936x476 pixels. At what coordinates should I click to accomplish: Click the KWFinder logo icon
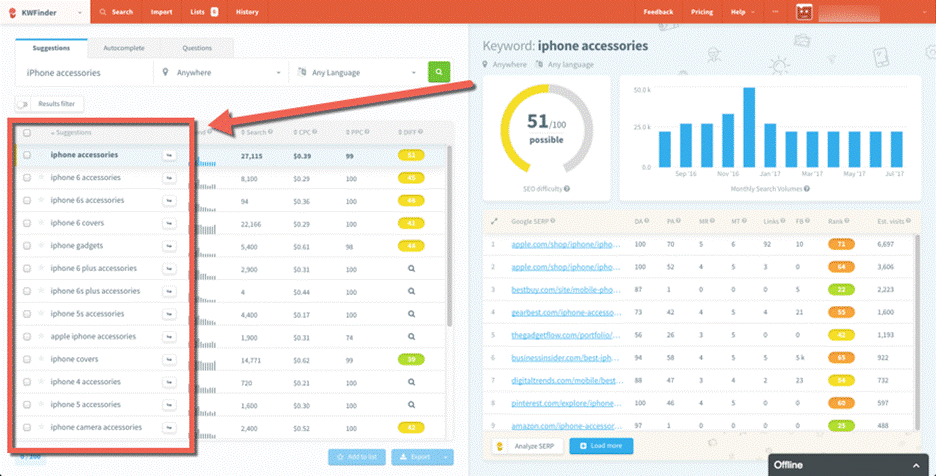pos(12,12)
